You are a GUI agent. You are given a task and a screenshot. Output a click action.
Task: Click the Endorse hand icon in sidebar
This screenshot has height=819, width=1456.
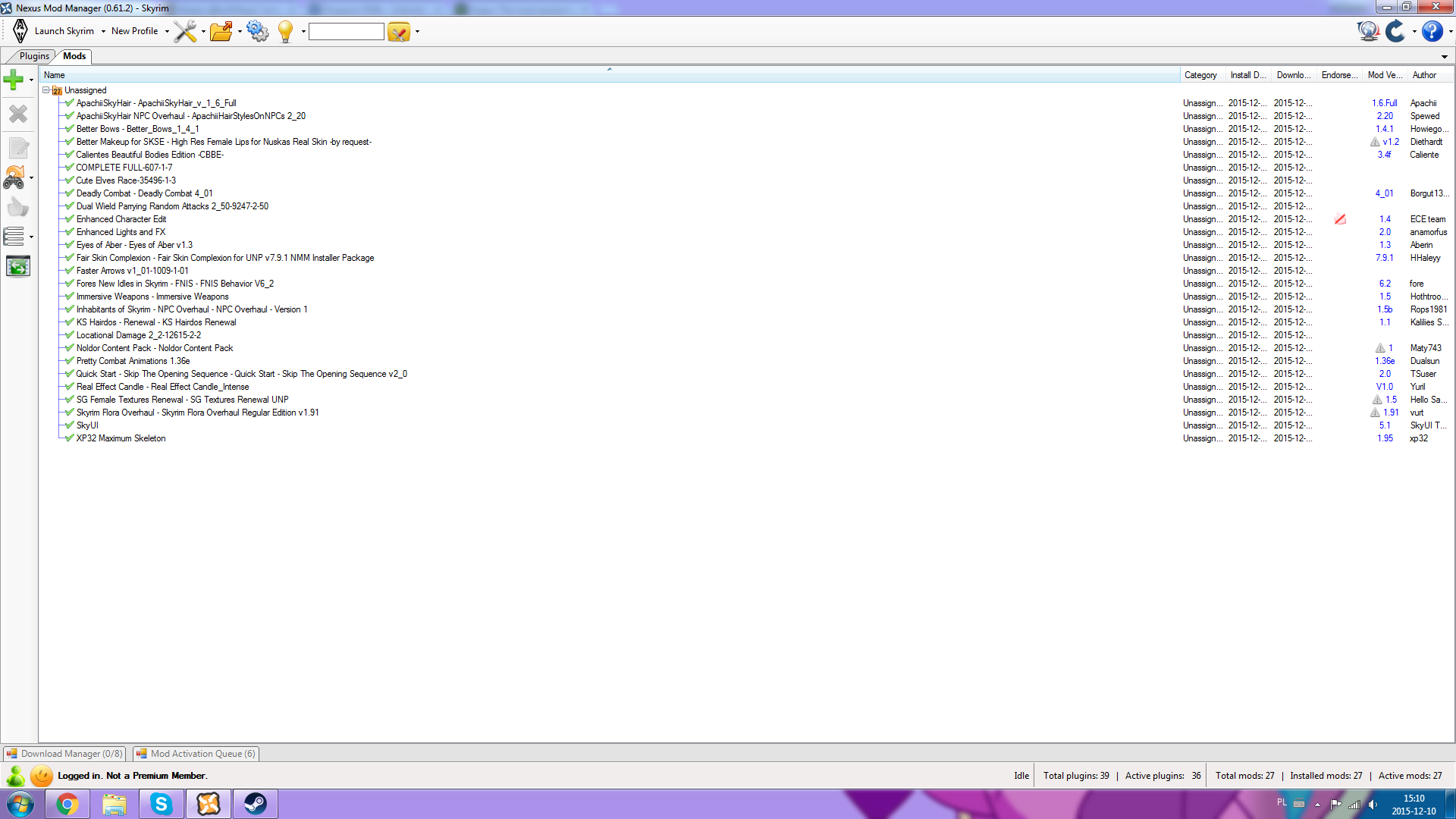point(18,207)
